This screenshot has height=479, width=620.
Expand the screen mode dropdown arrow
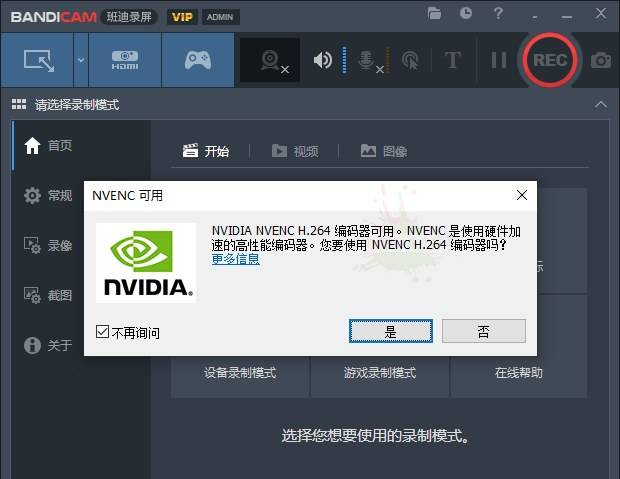click(x=81, y=60)
